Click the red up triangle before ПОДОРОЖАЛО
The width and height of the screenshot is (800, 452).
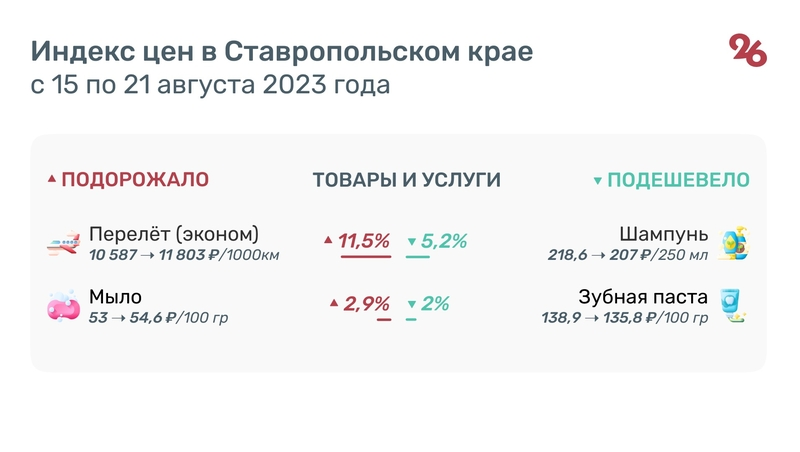pyautogui.click(x=52, y=180)
